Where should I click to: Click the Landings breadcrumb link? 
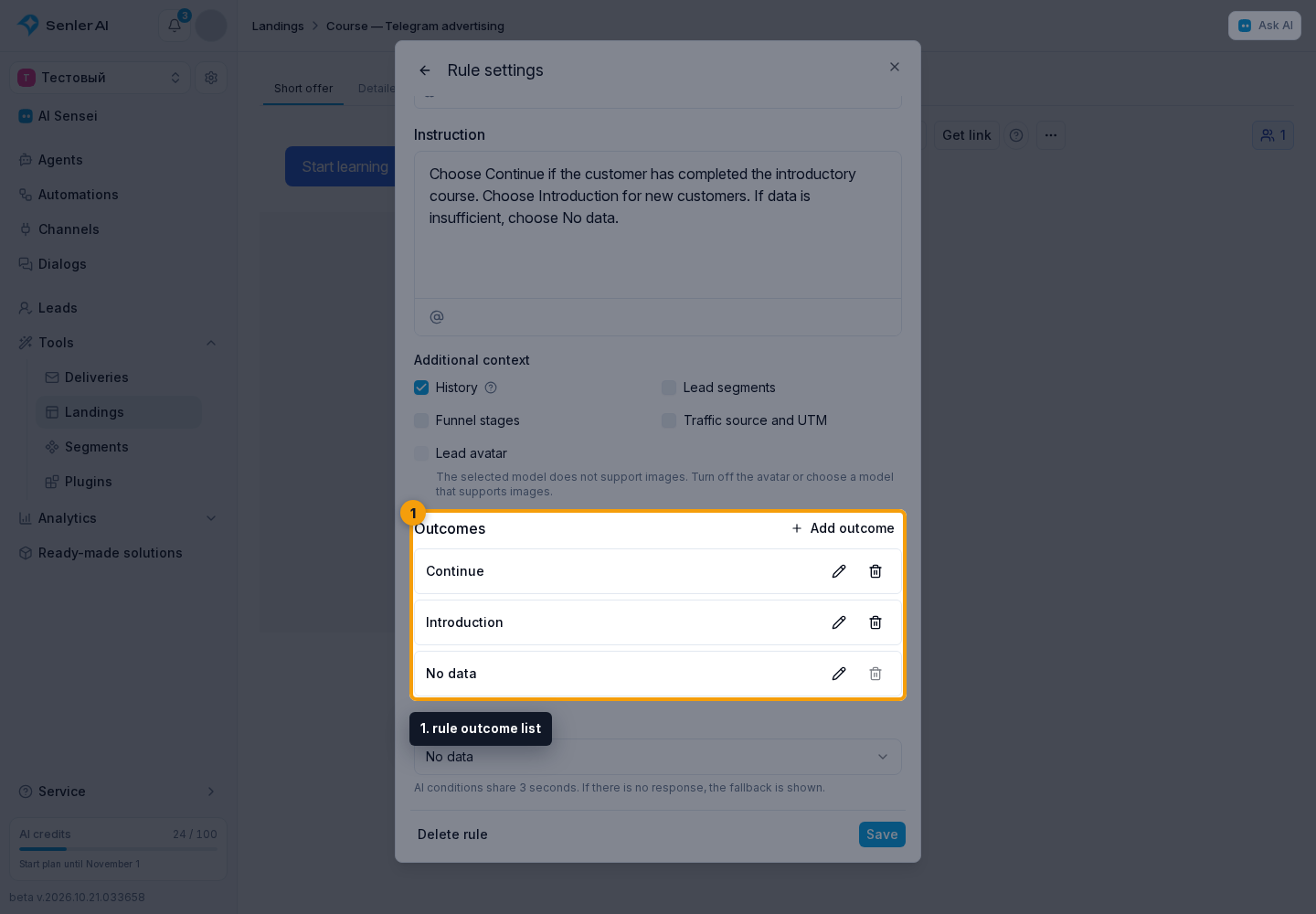coord(278,26)
